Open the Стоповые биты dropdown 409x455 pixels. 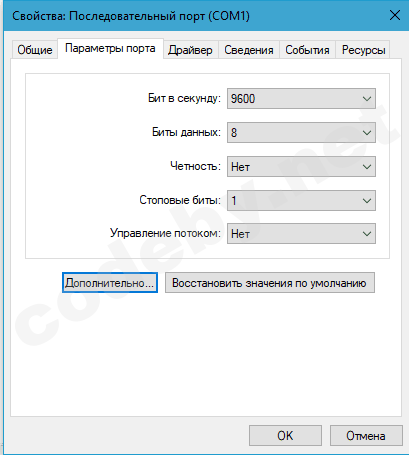[301, 201]
